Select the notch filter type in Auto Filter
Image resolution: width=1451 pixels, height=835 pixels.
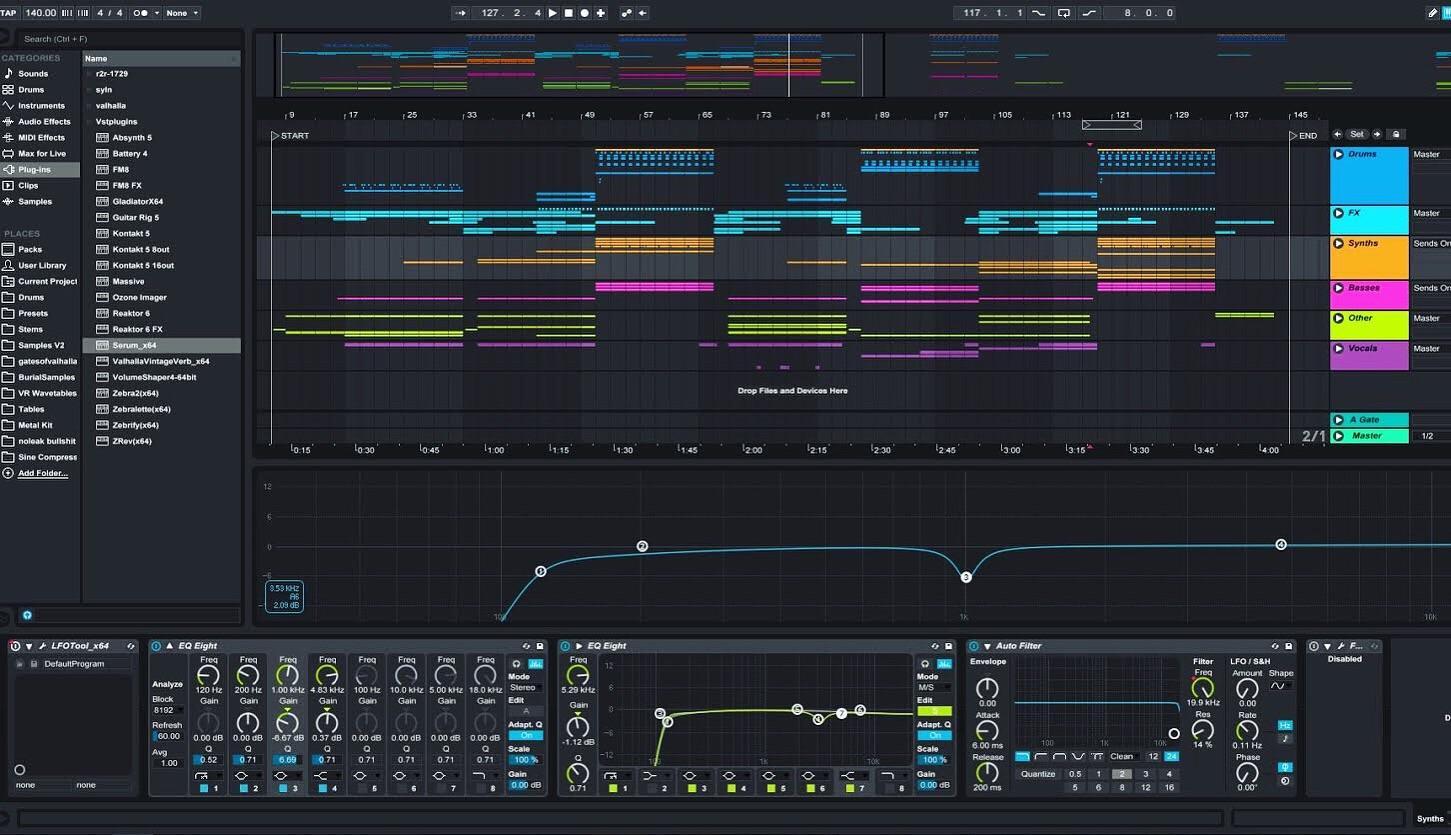click(x=1077, y=755)
